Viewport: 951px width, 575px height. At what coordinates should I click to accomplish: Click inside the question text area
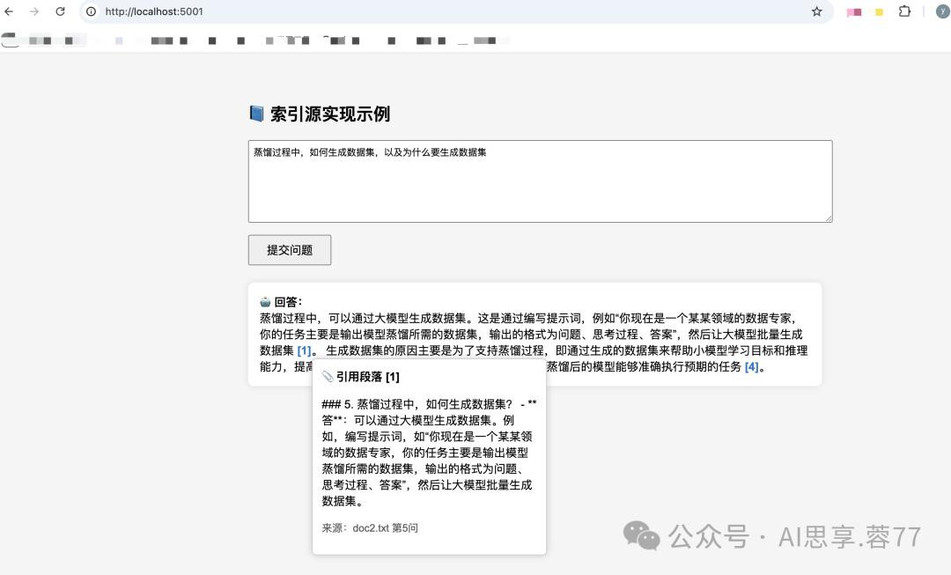pos(540,181)
